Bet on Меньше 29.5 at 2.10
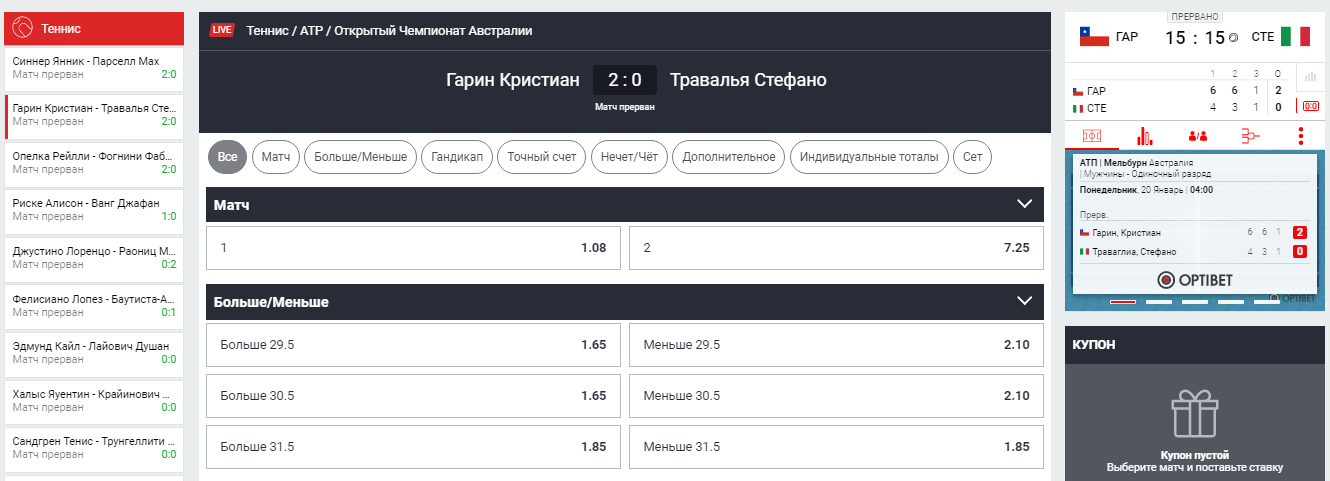 pyautogui.click(x=836, y=345)
